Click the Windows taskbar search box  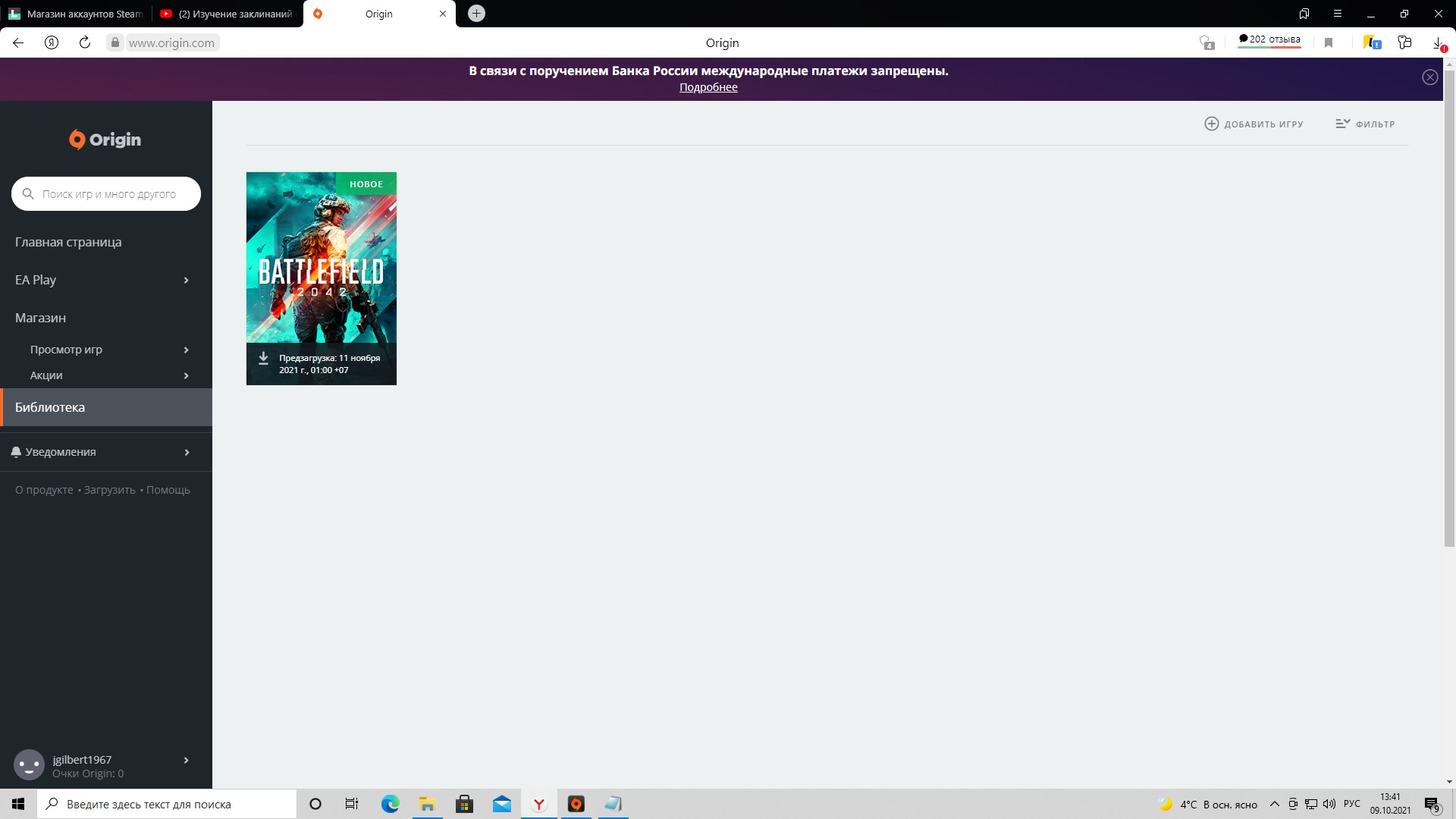[x=167, y=804]
